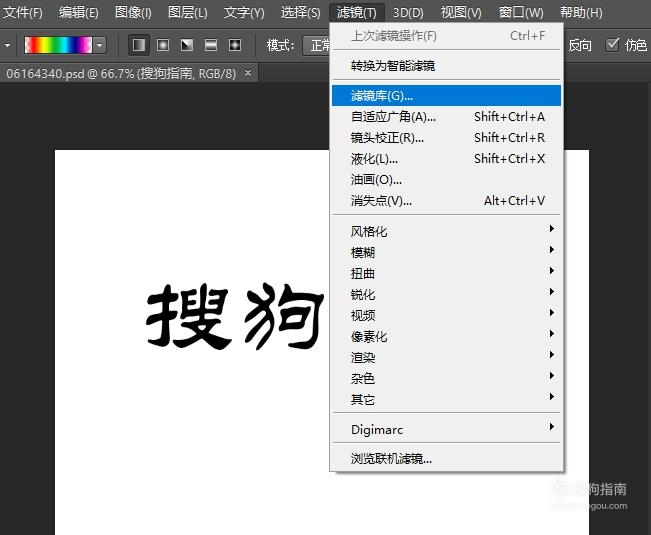Click the 反向 reverse option

click(x=580, y=45)
